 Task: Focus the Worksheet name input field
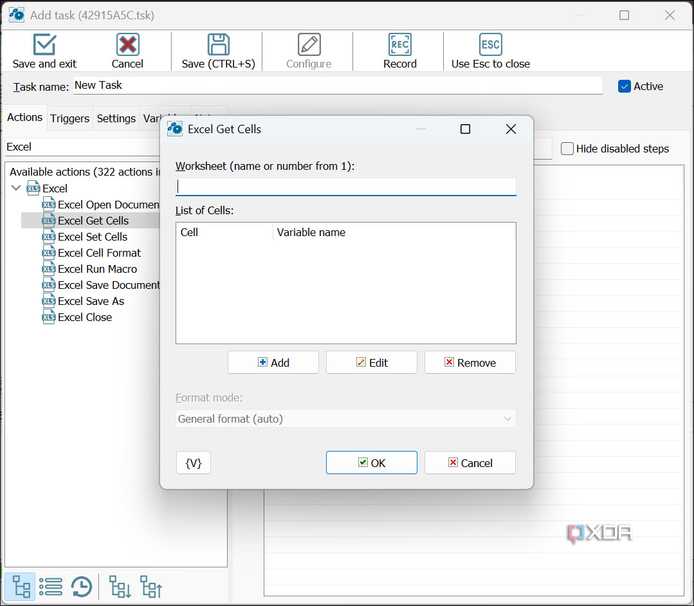[x=346, y=187]
